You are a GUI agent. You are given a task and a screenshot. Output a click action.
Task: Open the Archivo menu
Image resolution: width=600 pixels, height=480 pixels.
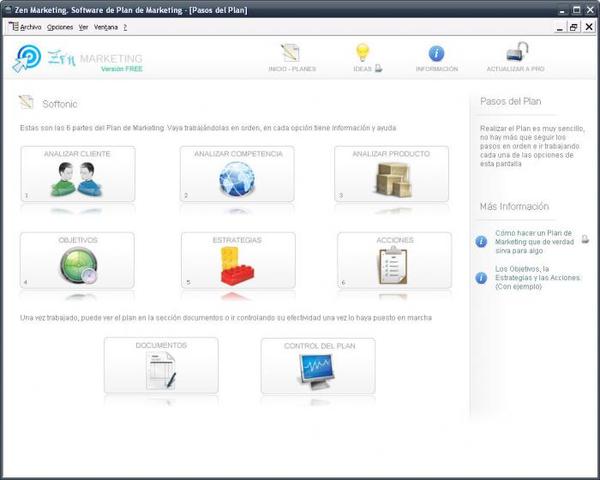tap(31, 27)
